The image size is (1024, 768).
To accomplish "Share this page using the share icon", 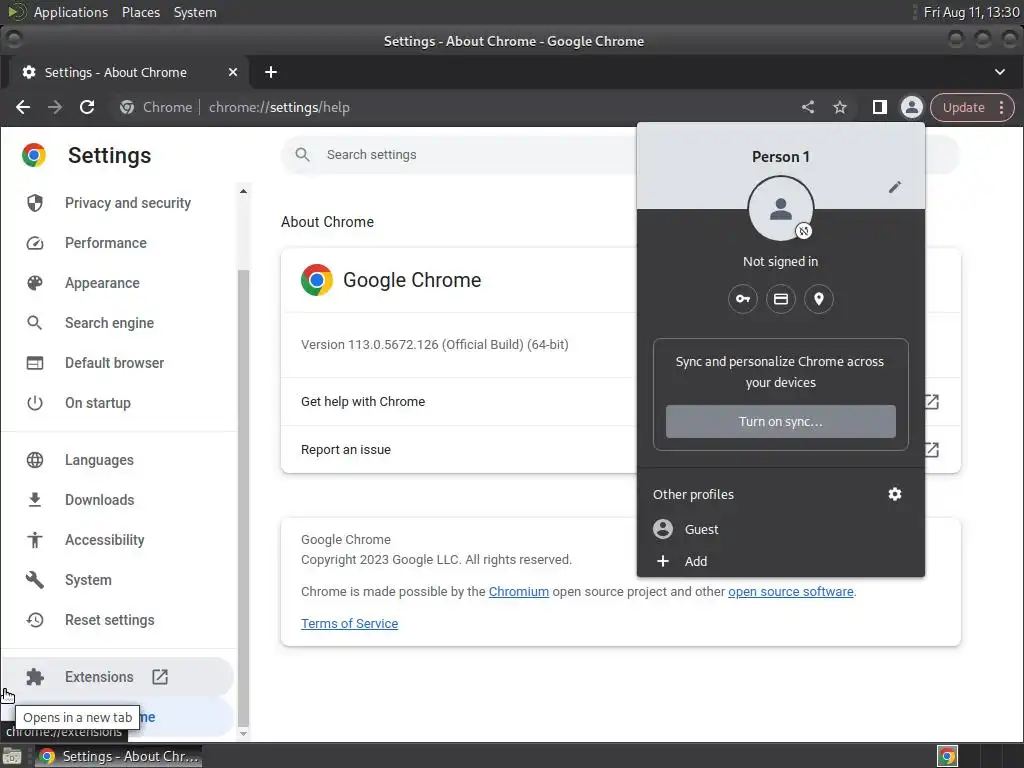I will click(808, 107).
